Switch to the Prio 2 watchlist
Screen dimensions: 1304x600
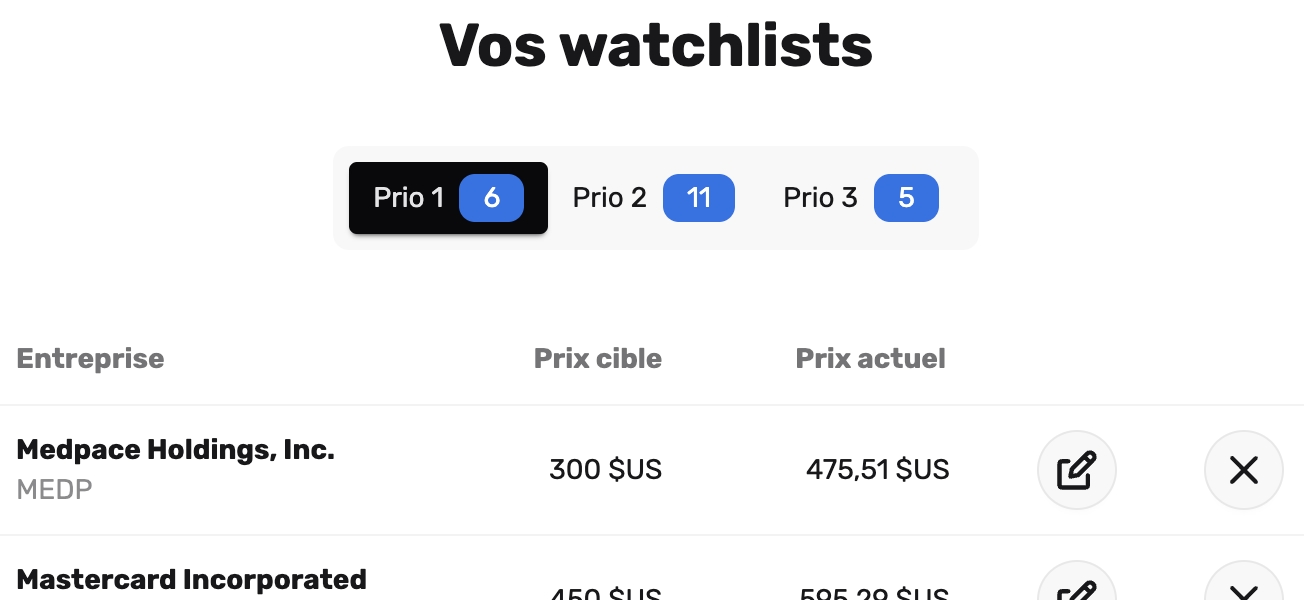coord(609,198)
